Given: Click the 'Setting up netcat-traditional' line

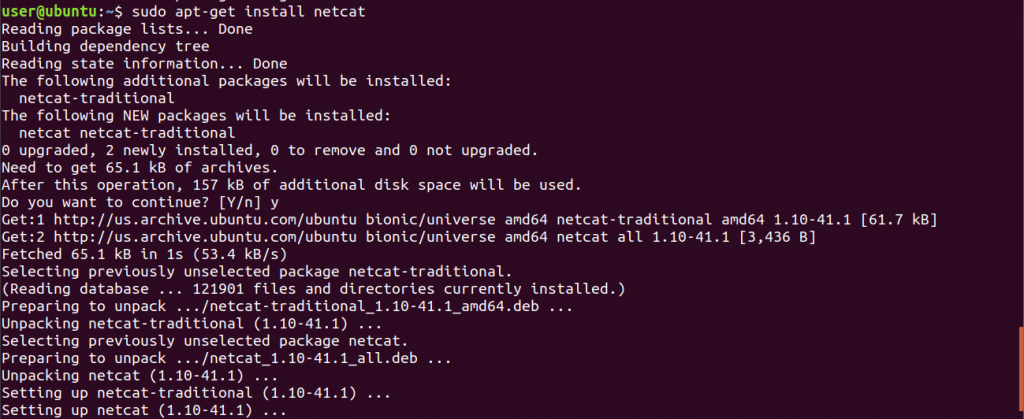Looking at the screenshot, I should 196,394.
